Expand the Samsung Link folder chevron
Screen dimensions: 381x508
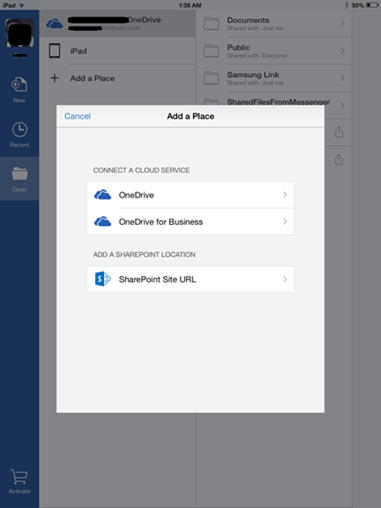tap(343, 78)
